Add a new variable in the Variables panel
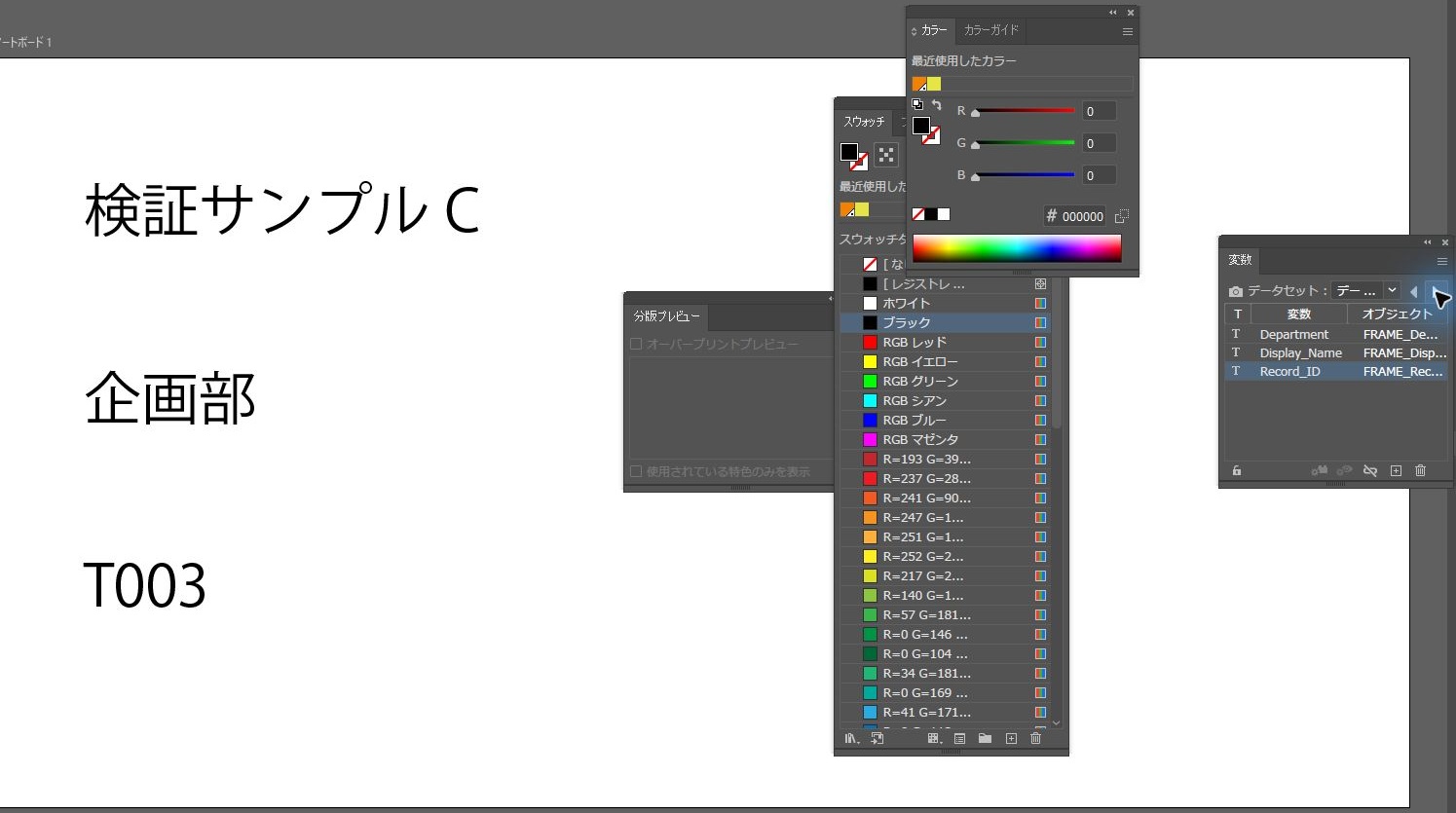The width and height of the screenshot is (1456, 813). [1396, 470]
